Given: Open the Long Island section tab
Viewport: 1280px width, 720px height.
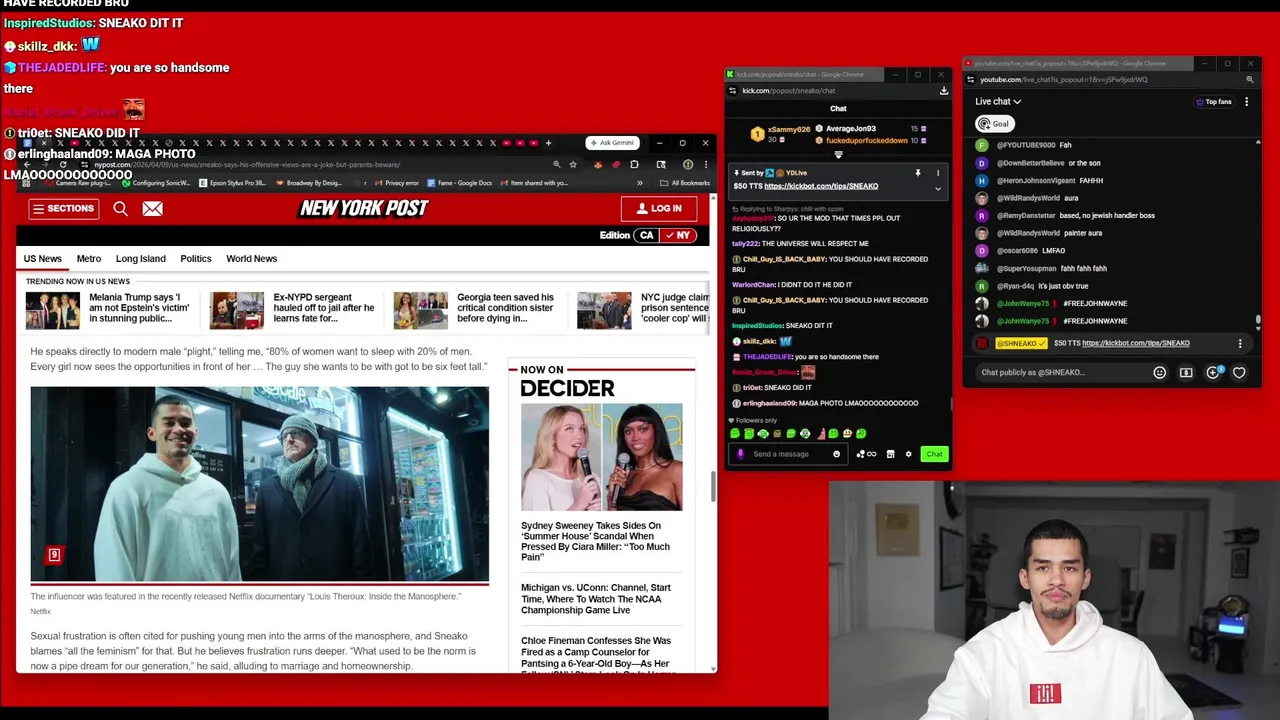Looking at the screenshot, I should point(140,259).
